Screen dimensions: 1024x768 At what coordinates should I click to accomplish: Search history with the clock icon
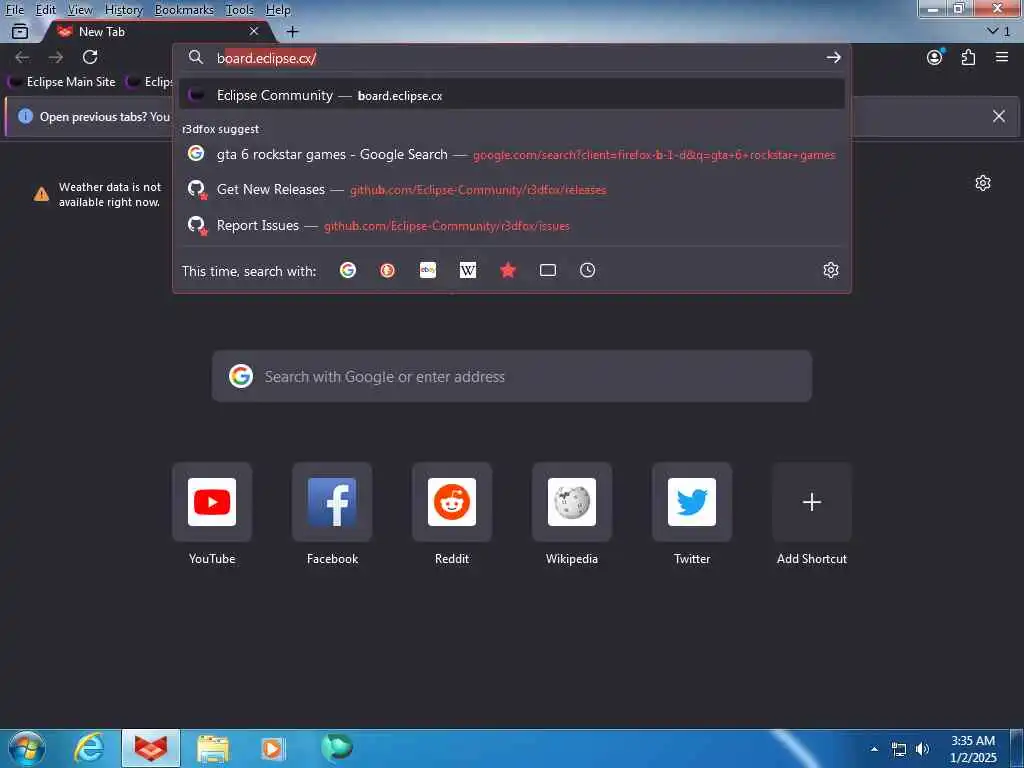point(588,270)
